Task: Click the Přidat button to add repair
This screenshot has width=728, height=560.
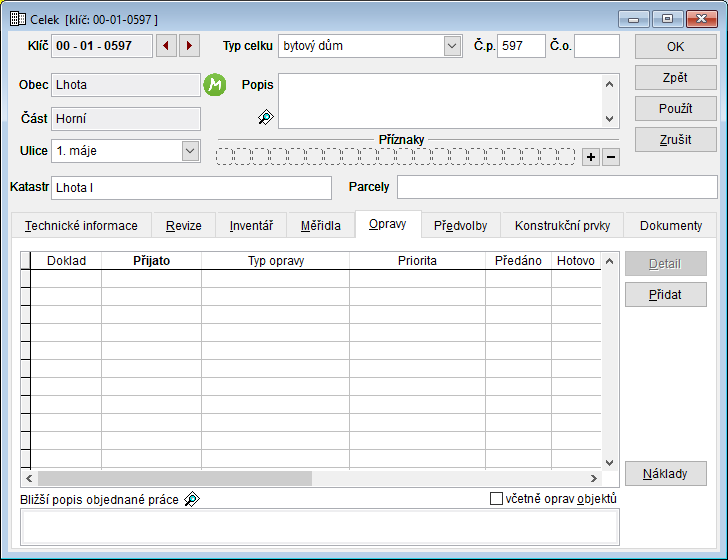Action: click(666, 294)
